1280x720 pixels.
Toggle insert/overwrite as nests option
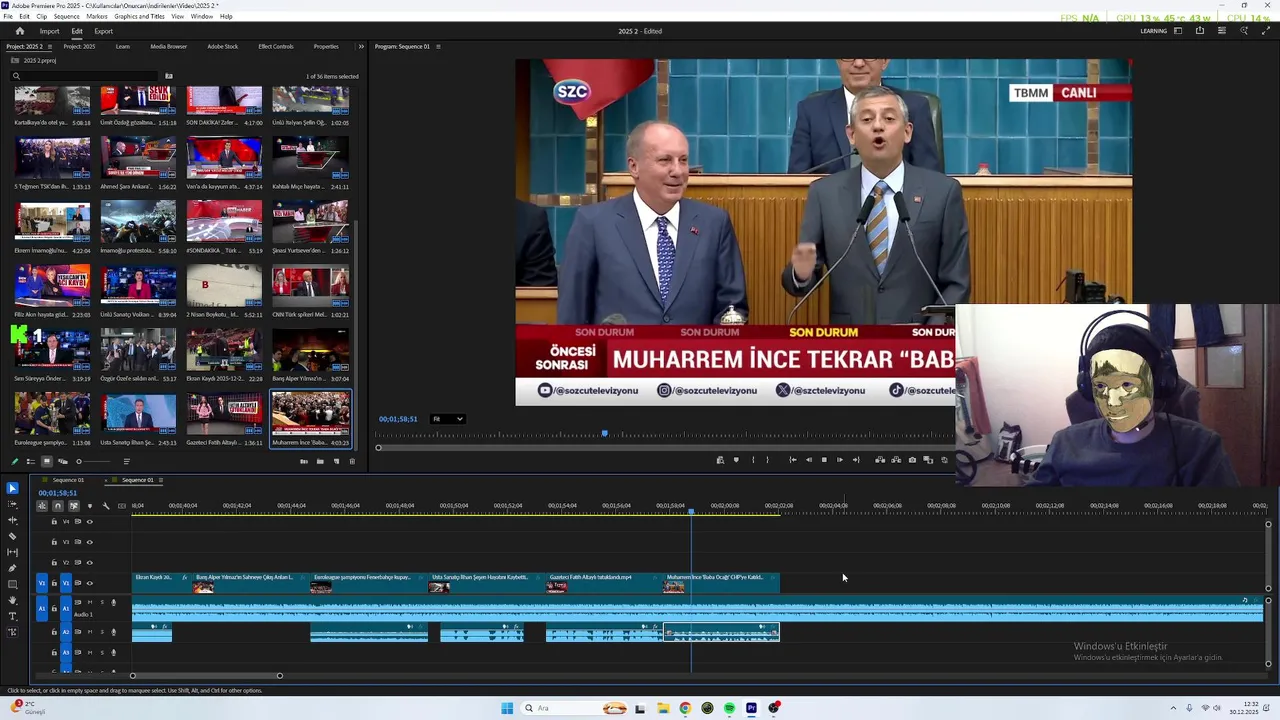tap(42, 506)
